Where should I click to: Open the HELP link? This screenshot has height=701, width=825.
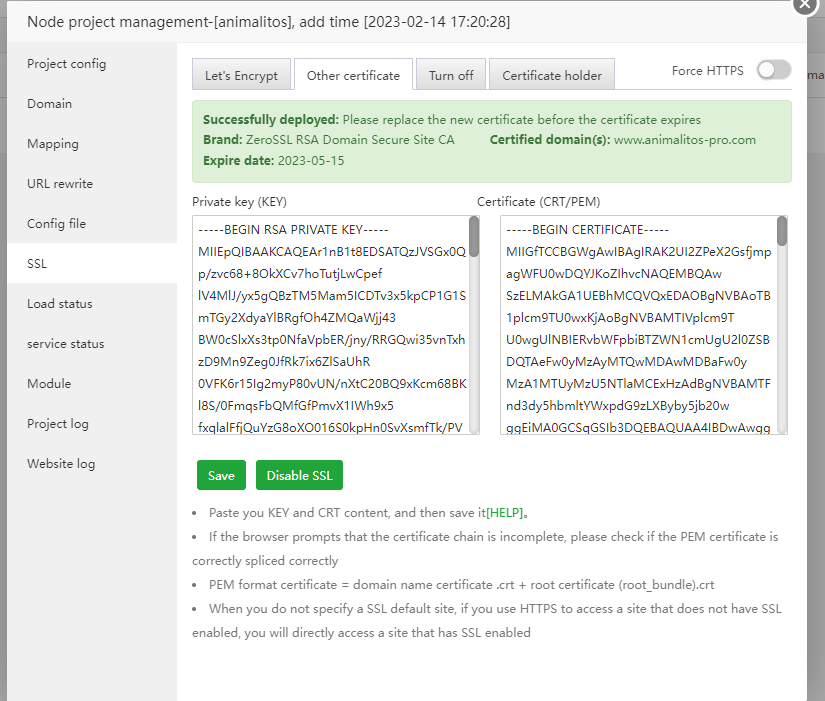(x=505, y=514)
